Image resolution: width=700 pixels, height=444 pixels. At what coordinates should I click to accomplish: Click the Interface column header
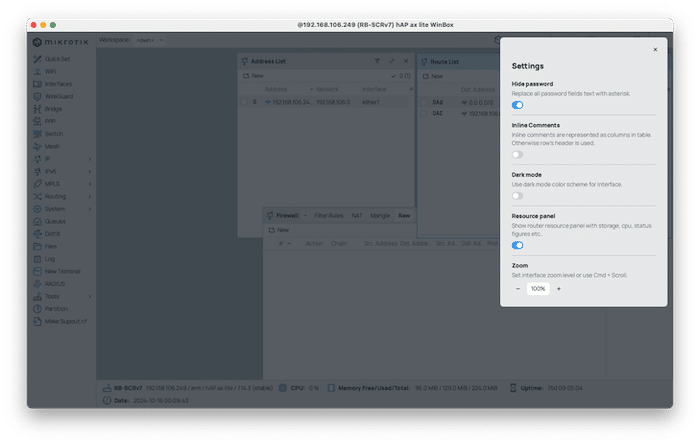pos(374,89)
